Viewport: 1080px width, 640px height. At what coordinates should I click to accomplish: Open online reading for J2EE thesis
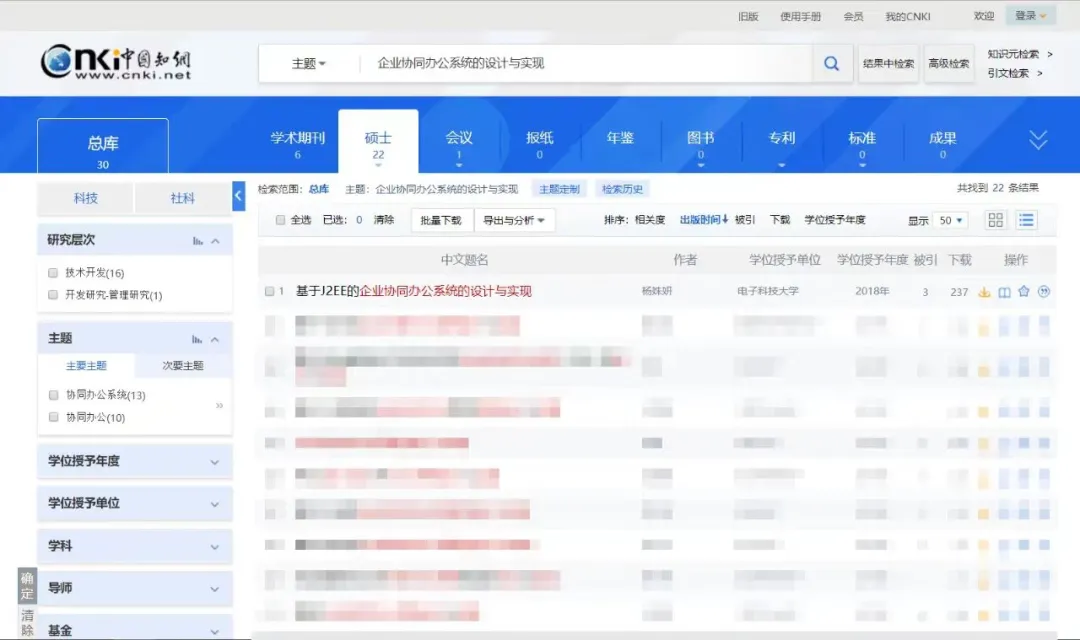(x=1004, y=292)
